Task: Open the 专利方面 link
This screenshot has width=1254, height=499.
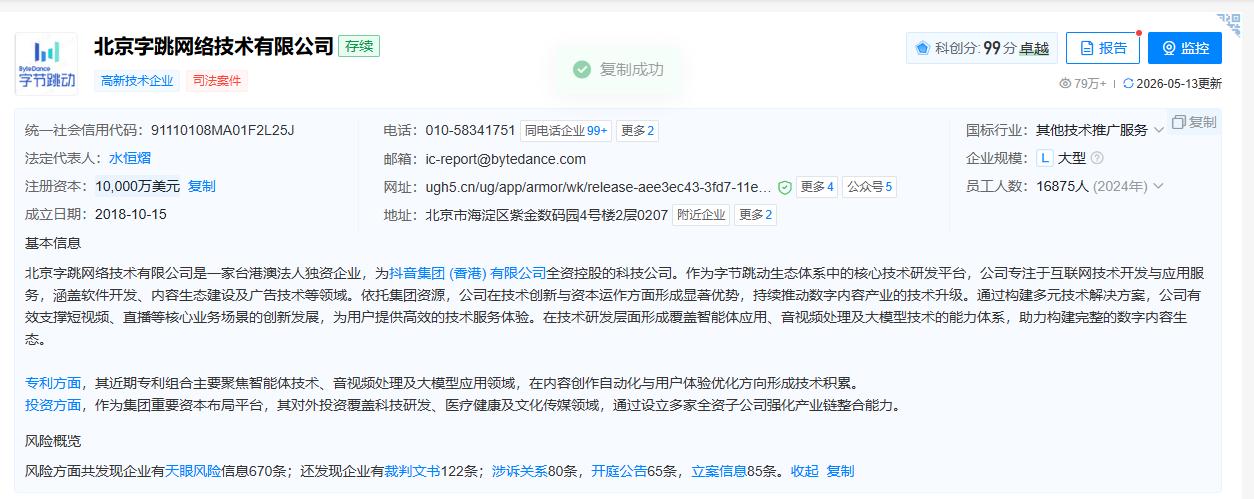Action: coord(53,383)
